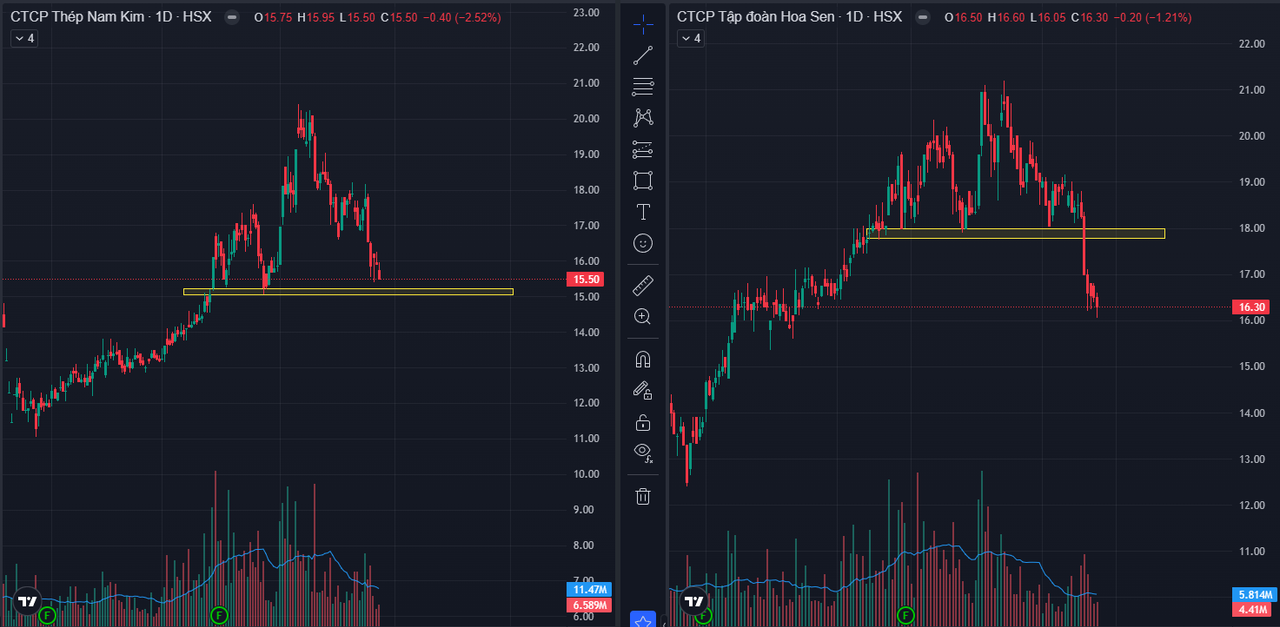The height and width of the screenshot is (627, 1280).
Task: Click the 5.814M volume MA label
Action: pos(1255,594)
